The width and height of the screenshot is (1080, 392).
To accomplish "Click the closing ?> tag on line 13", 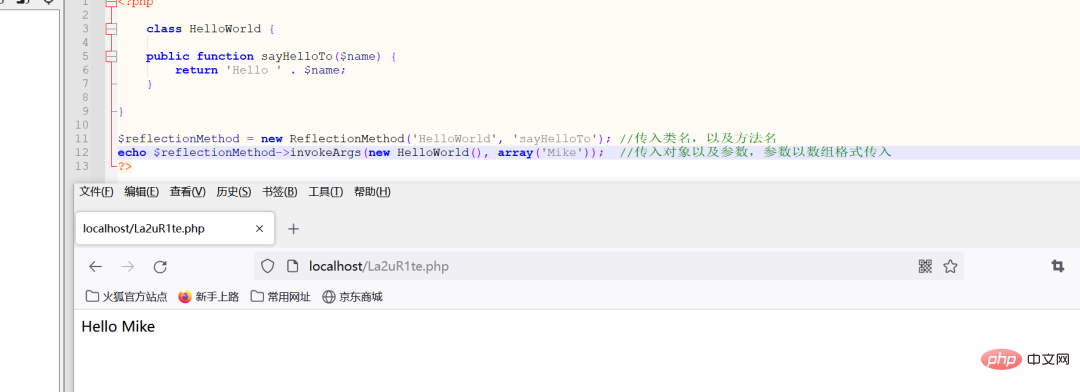I will coord(125,166).
